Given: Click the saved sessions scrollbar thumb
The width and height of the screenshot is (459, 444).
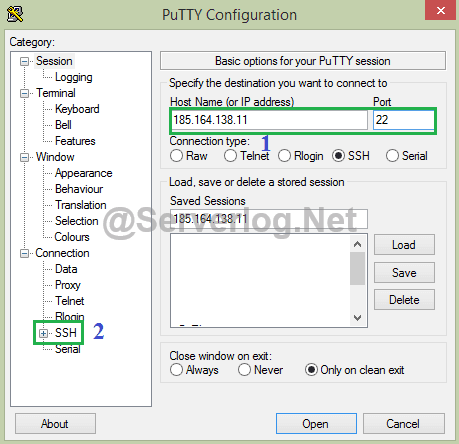Looking at the screenshot, I should [357, 269].
